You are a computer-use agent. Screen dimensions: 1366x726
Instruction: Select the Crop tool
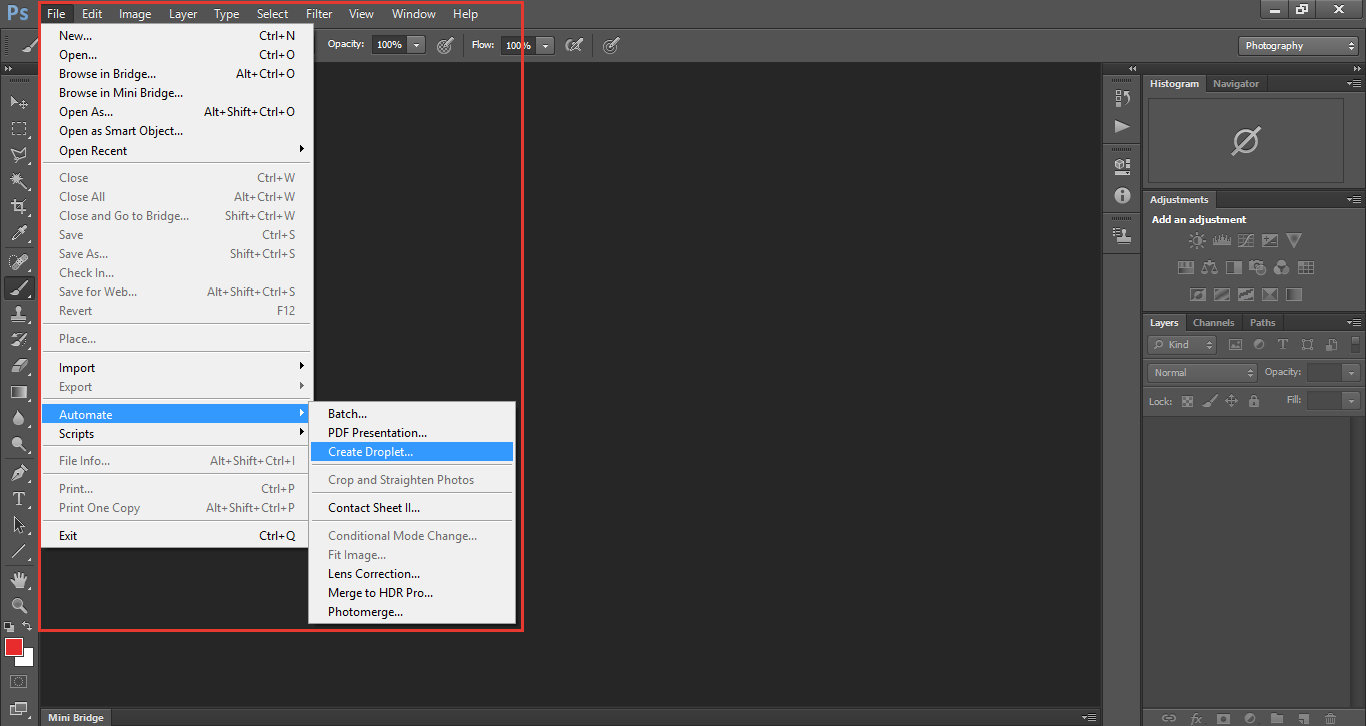pyautogui.click(x=19, y=207)
